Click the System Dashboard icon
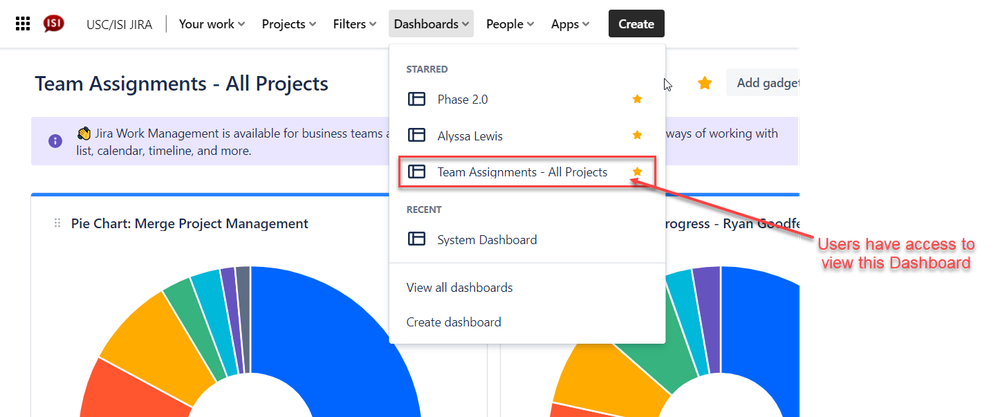This screenshot has height=417, width=998. coord(416,240)
